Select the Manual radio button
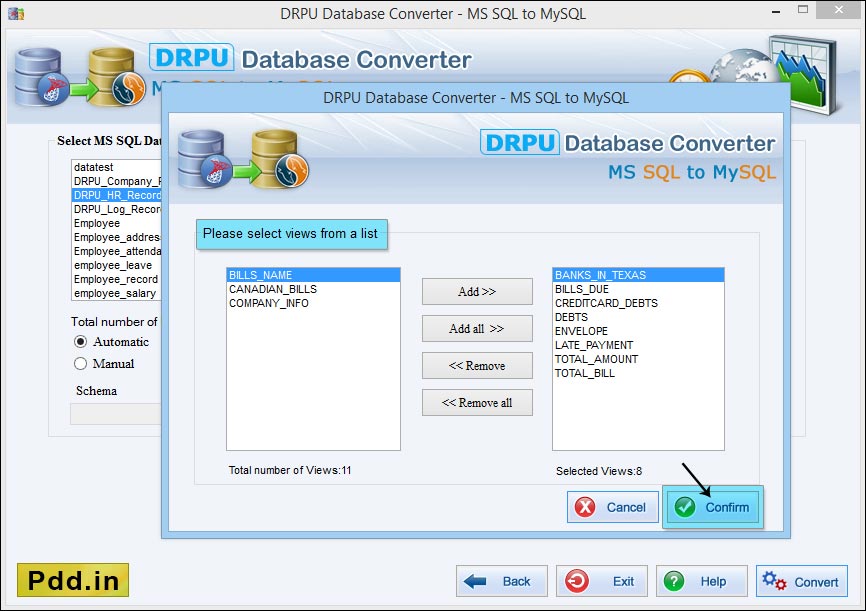This screenshot has width=866, height=611. tap(81, 364)
